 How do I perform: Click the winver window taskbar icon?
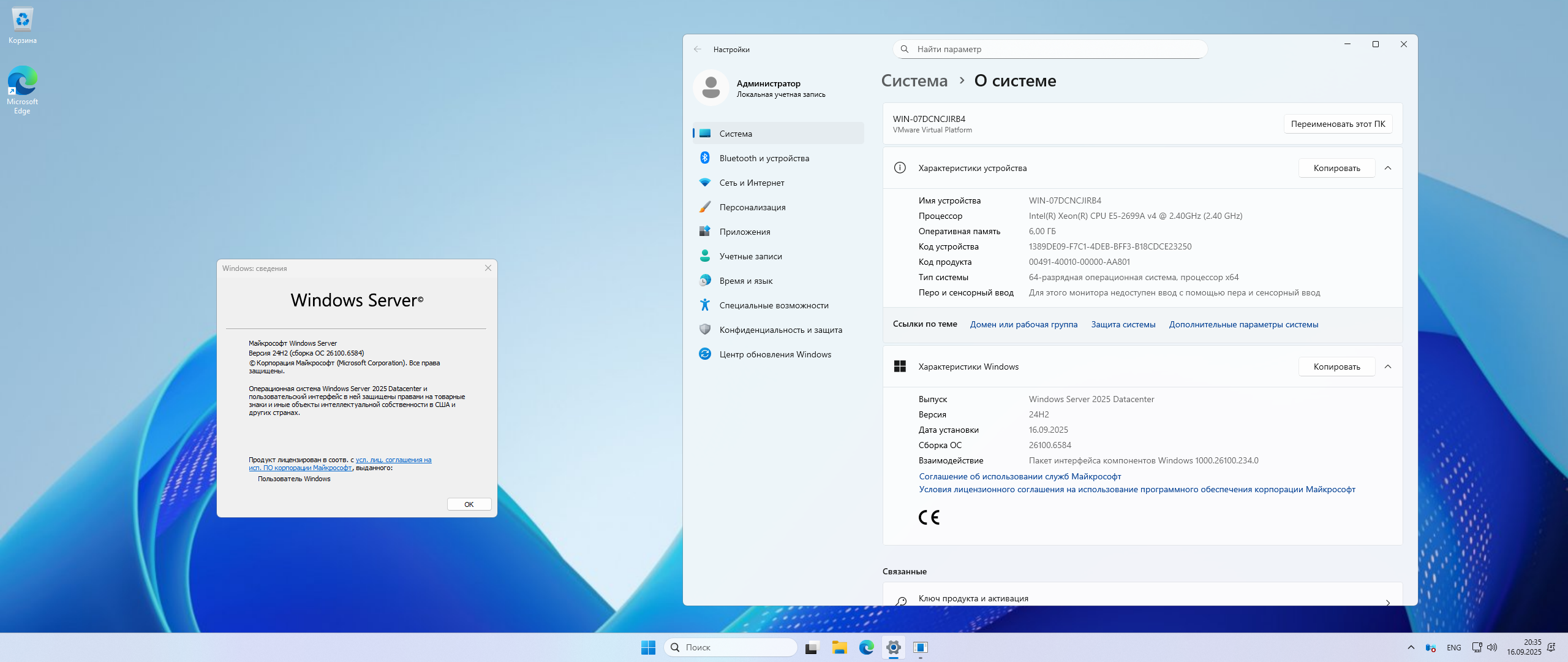[x=921, y=647]
